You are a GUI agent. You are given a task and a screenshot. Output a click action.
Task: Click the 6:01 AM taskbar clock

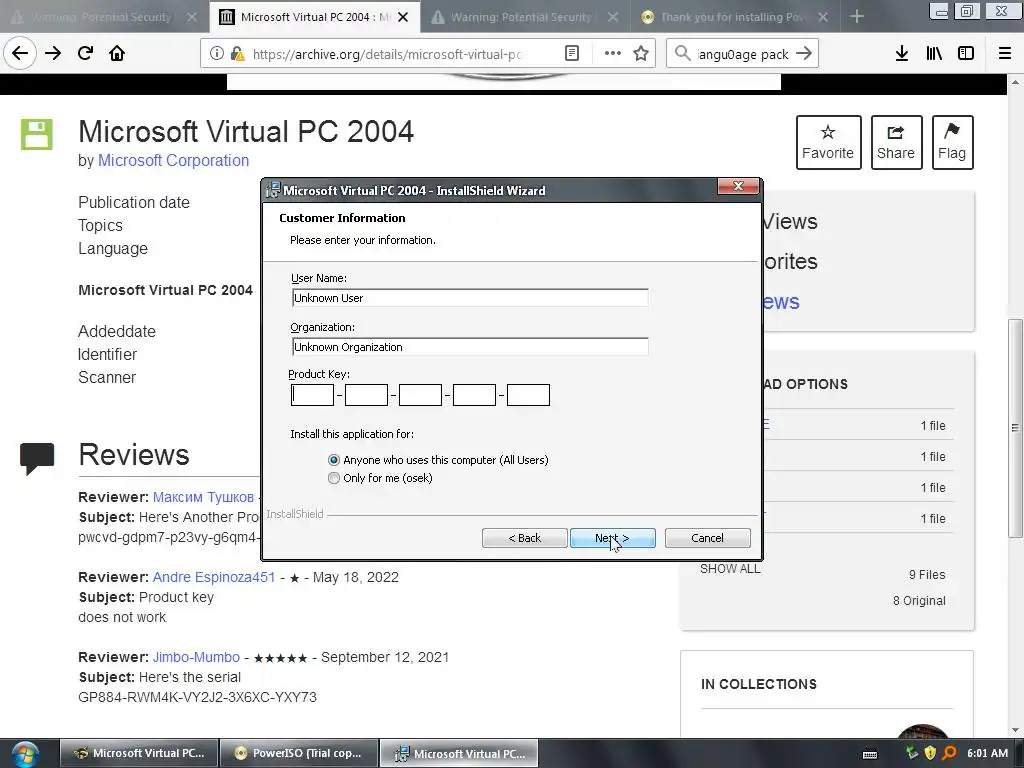(x=987, y=753)
